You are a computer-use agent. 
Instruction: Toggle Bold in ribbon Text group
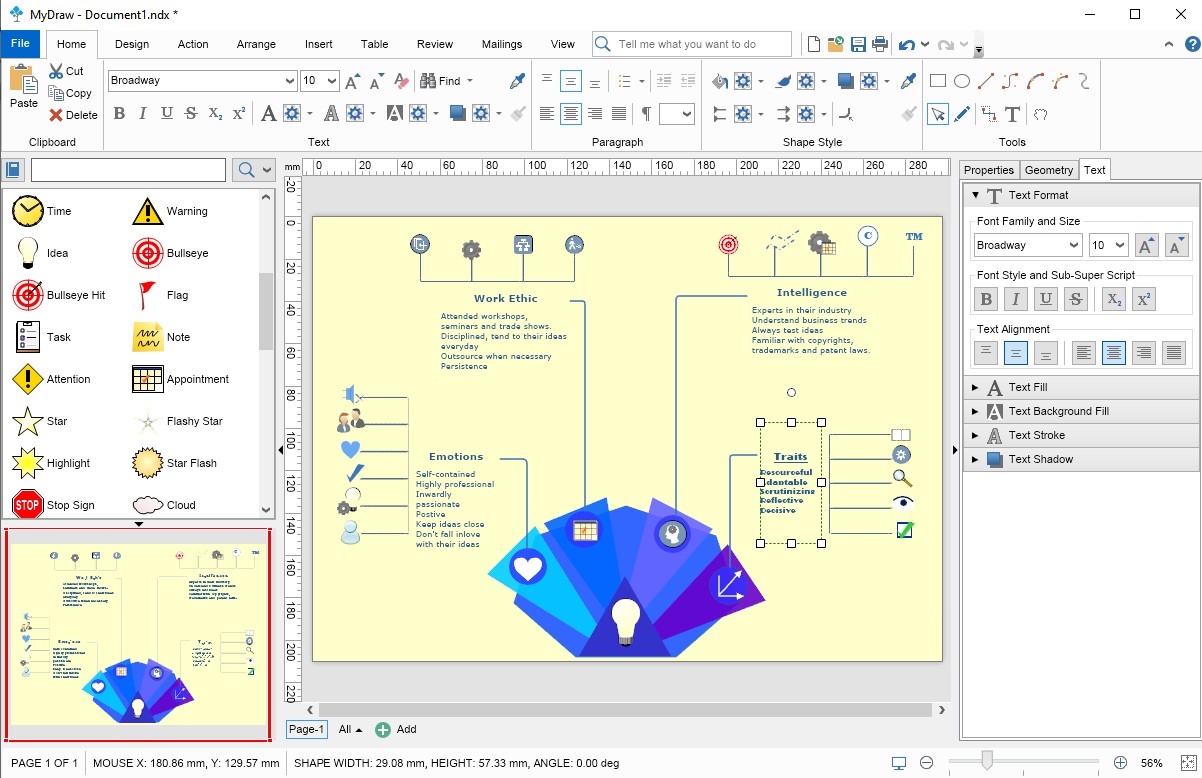click(119, 114)
